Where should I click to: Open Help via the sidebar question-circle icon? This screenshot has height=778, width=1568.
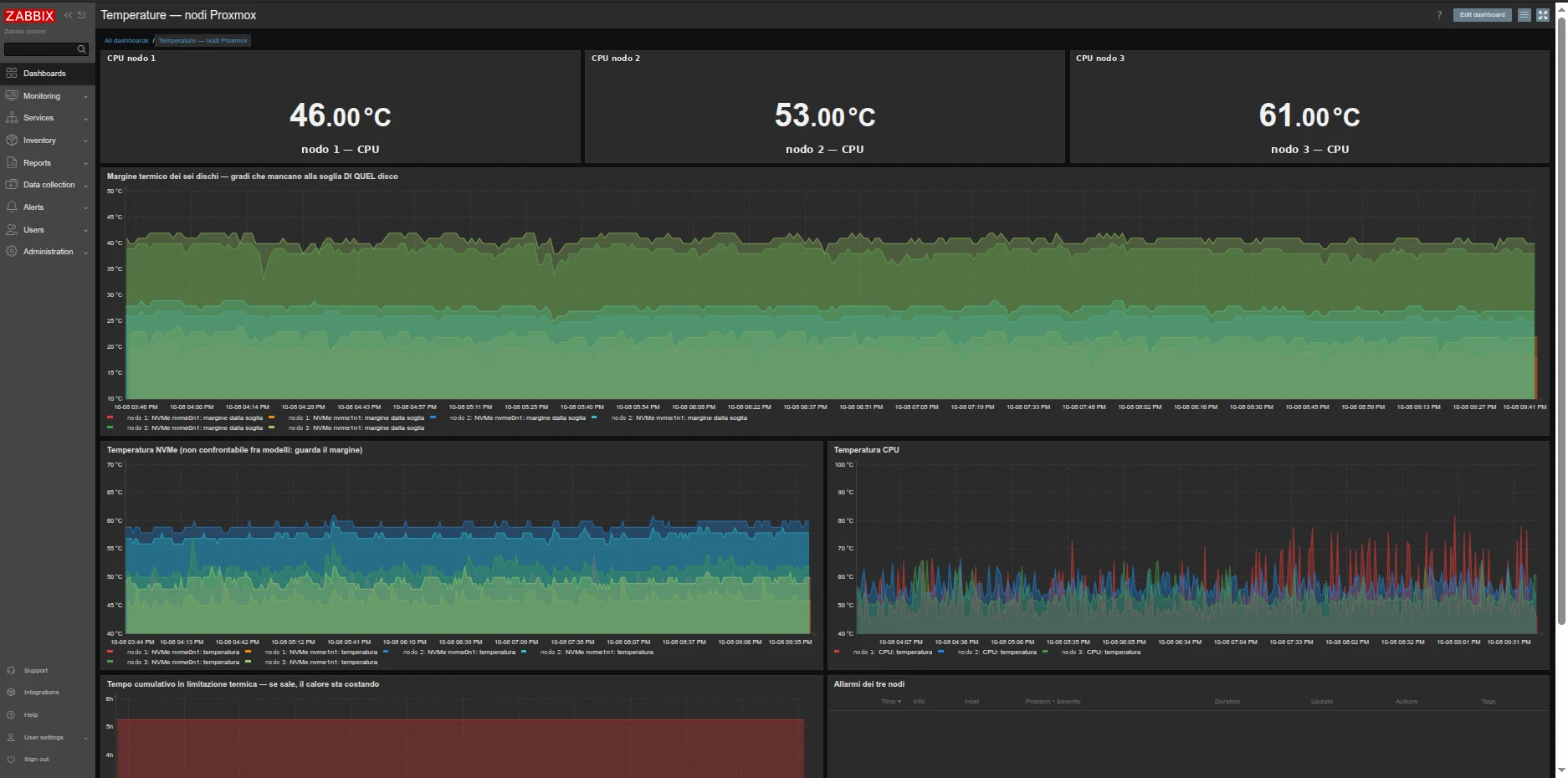pyautogui.click(x=11, y=715)
